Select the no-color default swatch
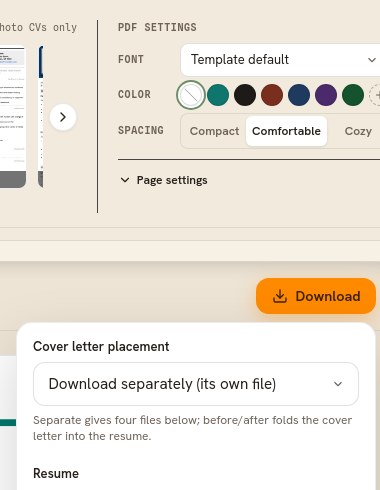The width and height of the screenshot is (380, 490). [191, 95]
